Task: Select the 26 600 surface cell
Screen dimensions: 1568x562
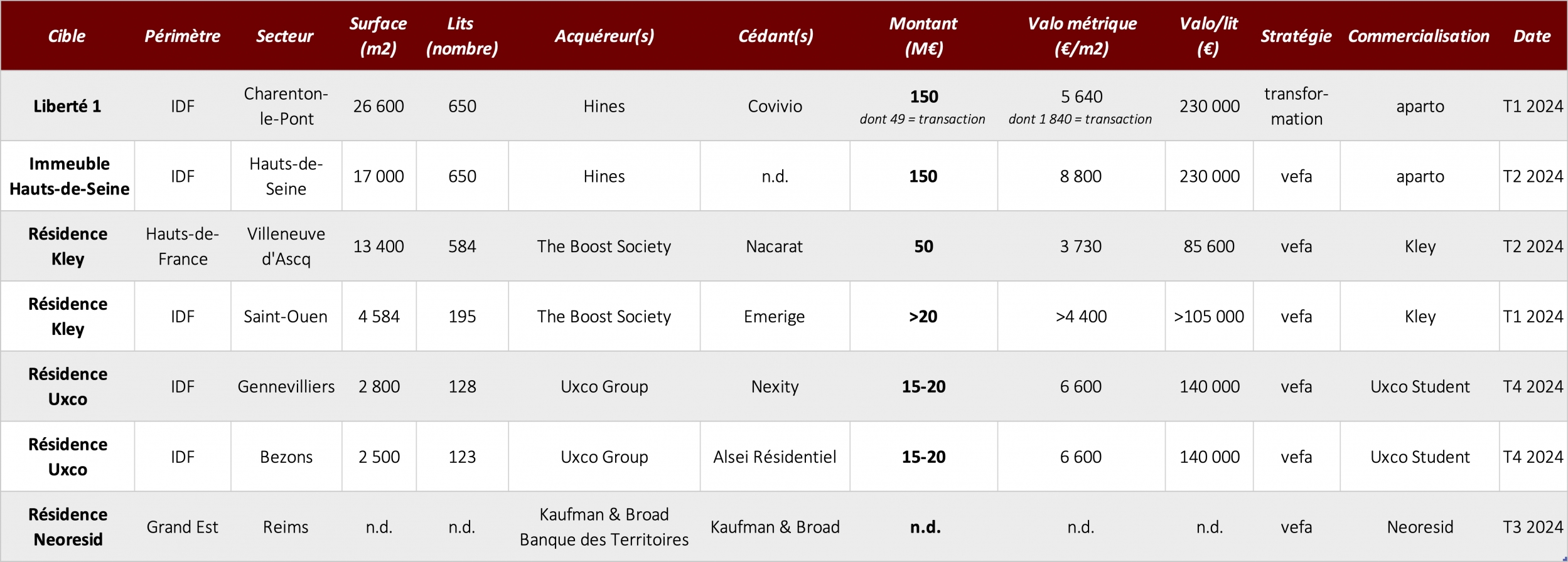Action: (x=379, y=106)
